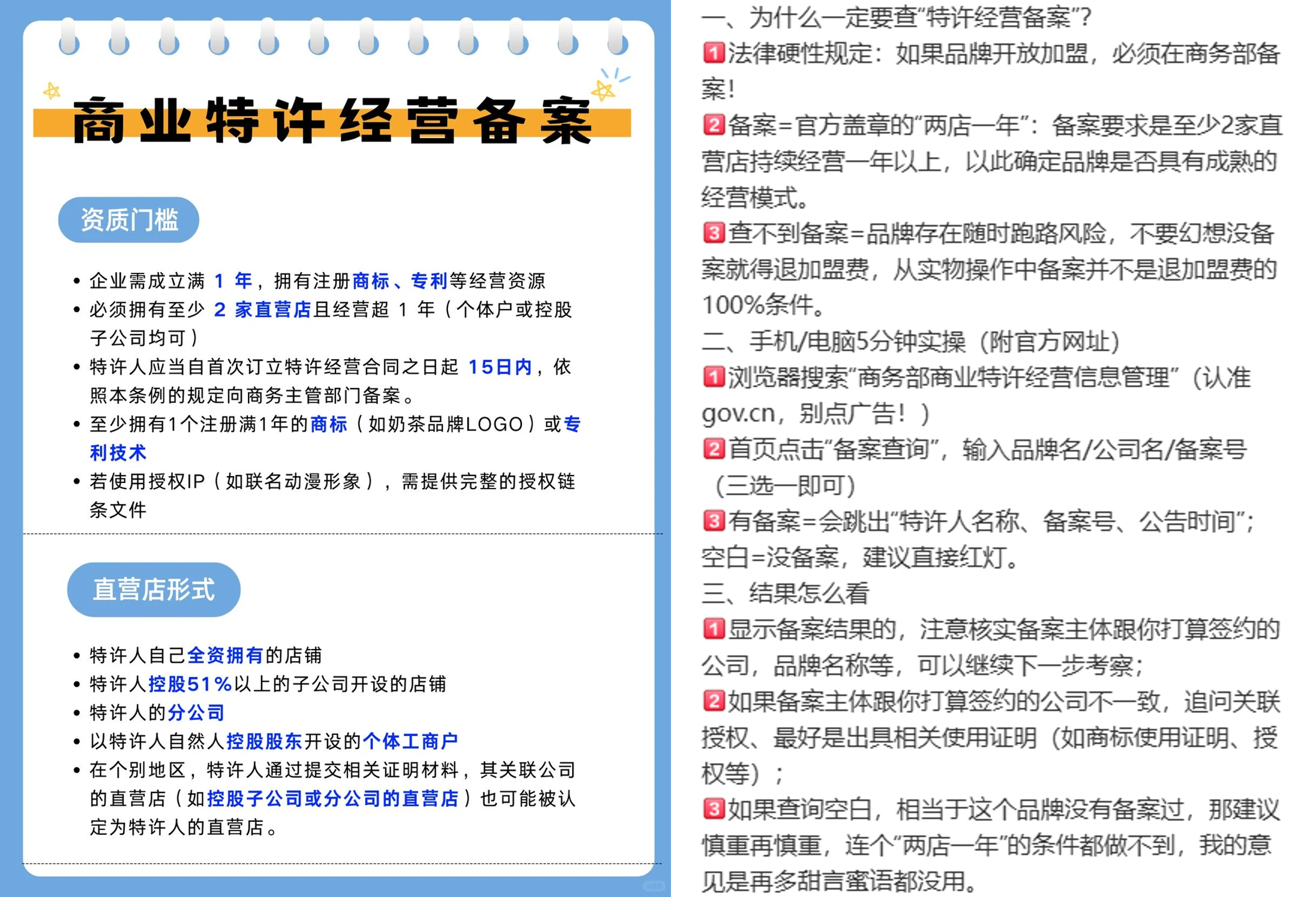Click blue text 控股51%
The image size is (1316, 897).
190,684
